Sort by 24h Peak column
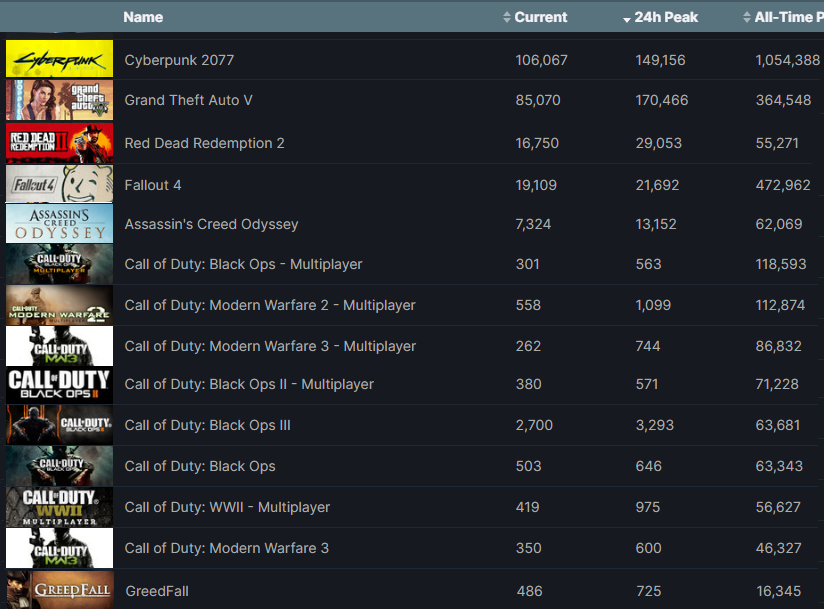 pos(661,17)
